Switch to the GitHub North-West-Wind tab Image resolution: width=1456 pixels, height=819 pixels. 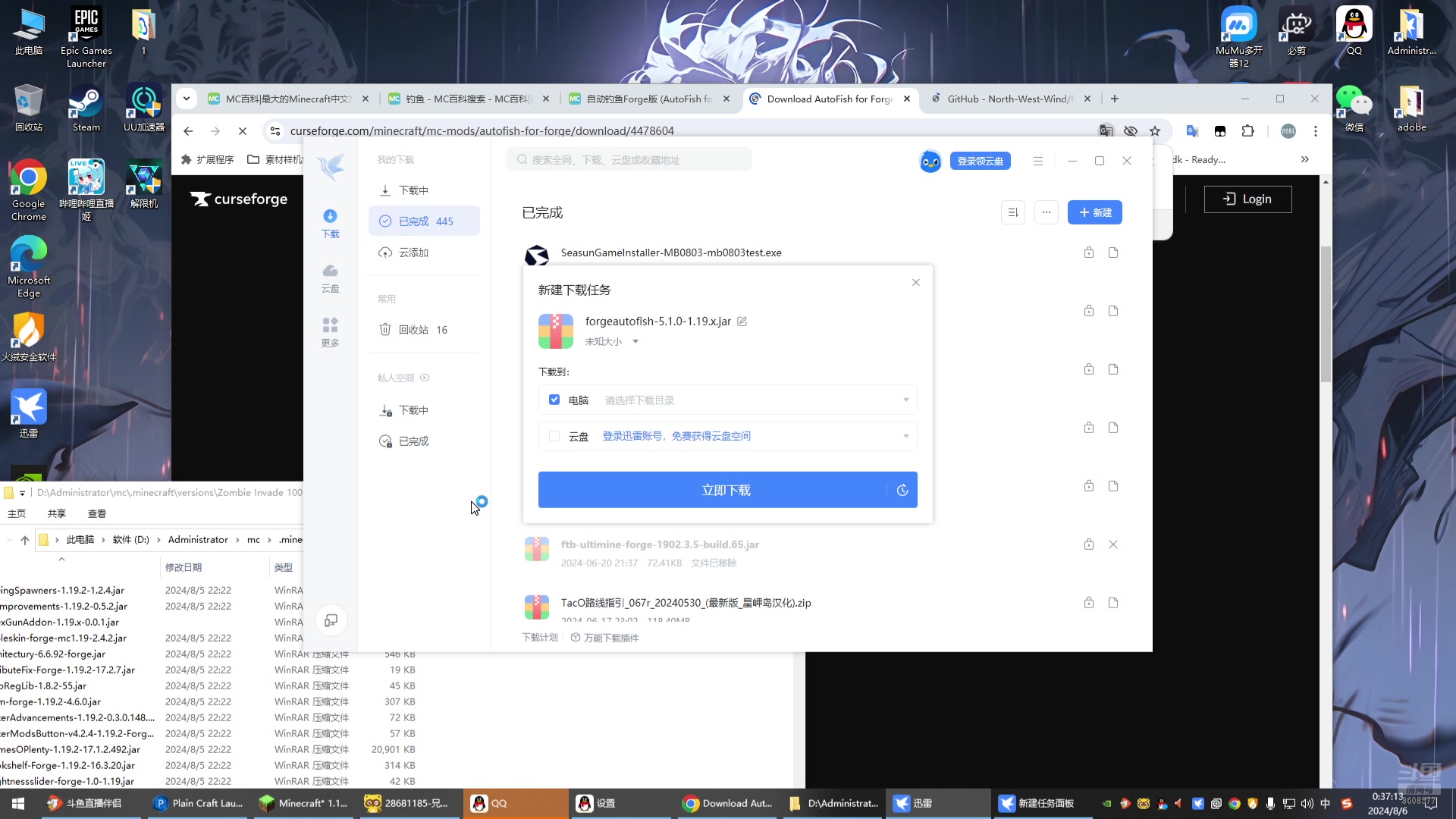coord(1009,99)
